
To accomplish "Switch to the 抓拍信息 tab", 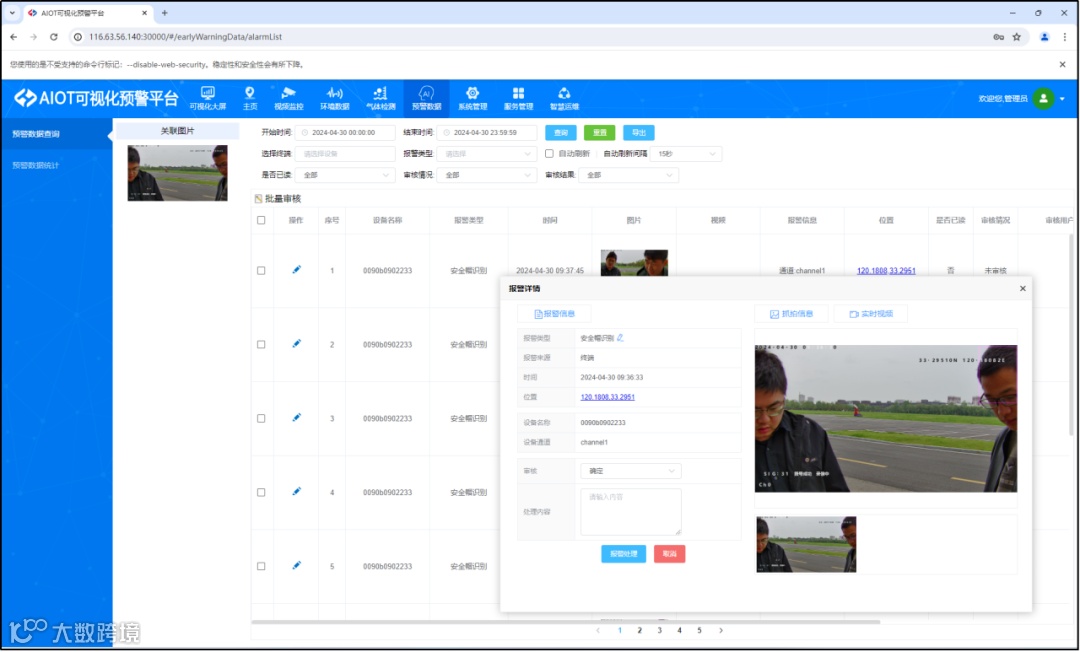I will point(791,314).
